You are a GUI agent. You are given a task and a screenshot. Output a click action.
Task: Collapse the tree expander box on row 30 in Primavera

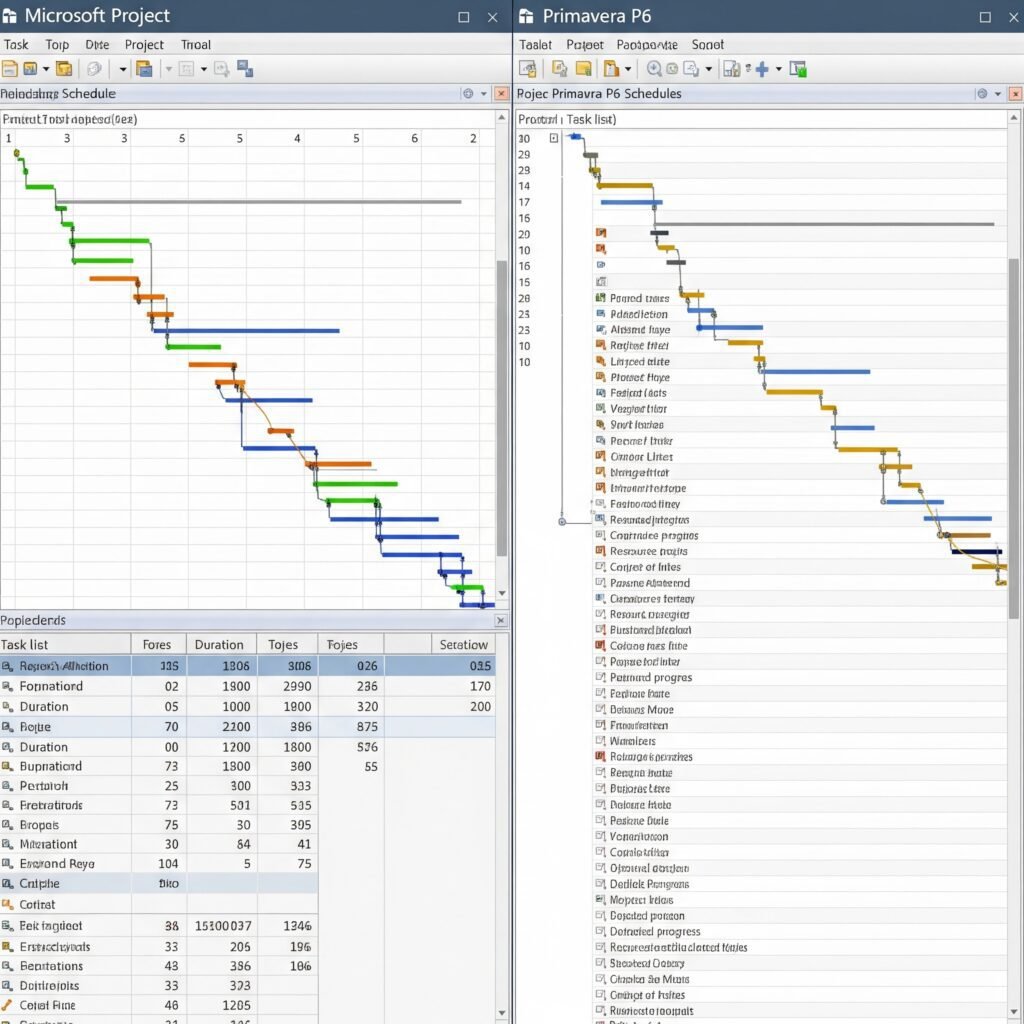click(x=554, y=138)
